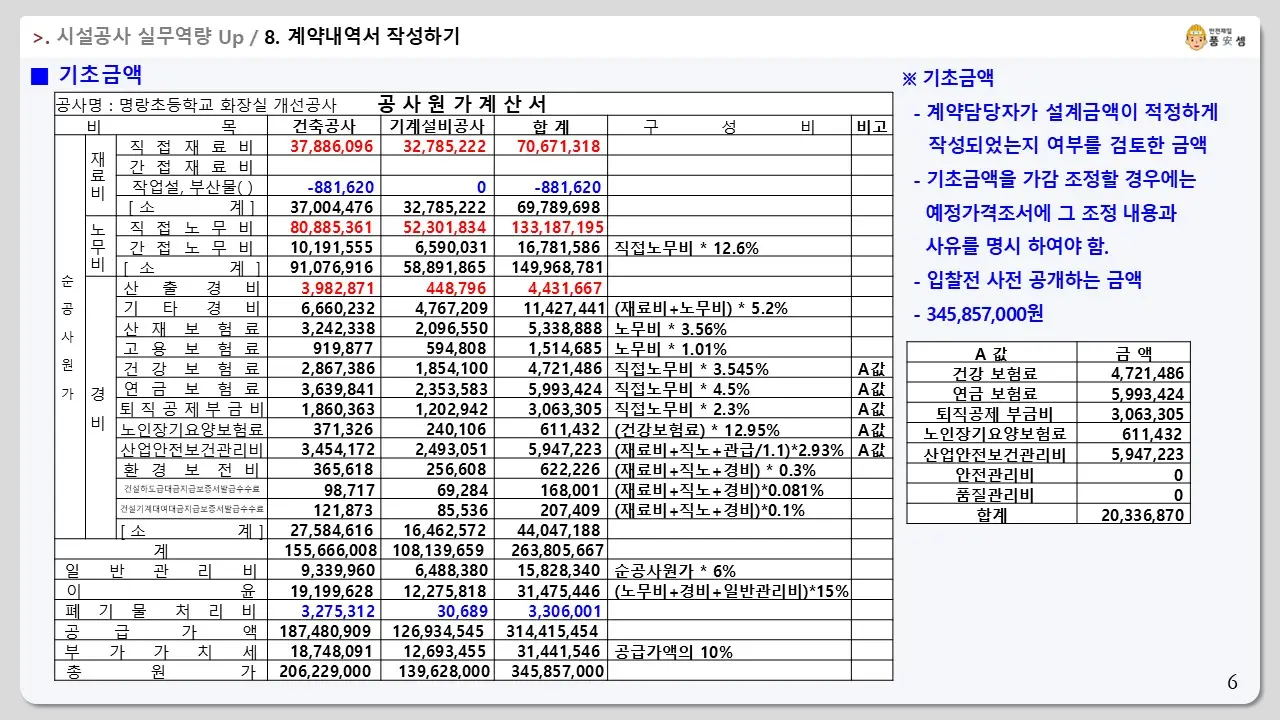
Task: Select the formula '(건강보험료) * 12.95%'
Action: pos(697,430)
